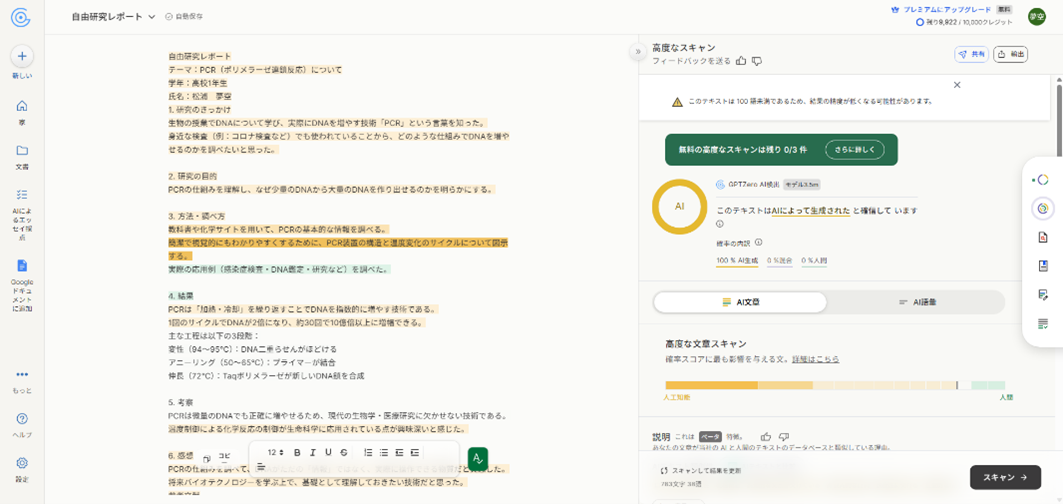Expand the 自由研究レポート document title dropdown
This screenshot has width=1063, height=504.
pos(152,17)
